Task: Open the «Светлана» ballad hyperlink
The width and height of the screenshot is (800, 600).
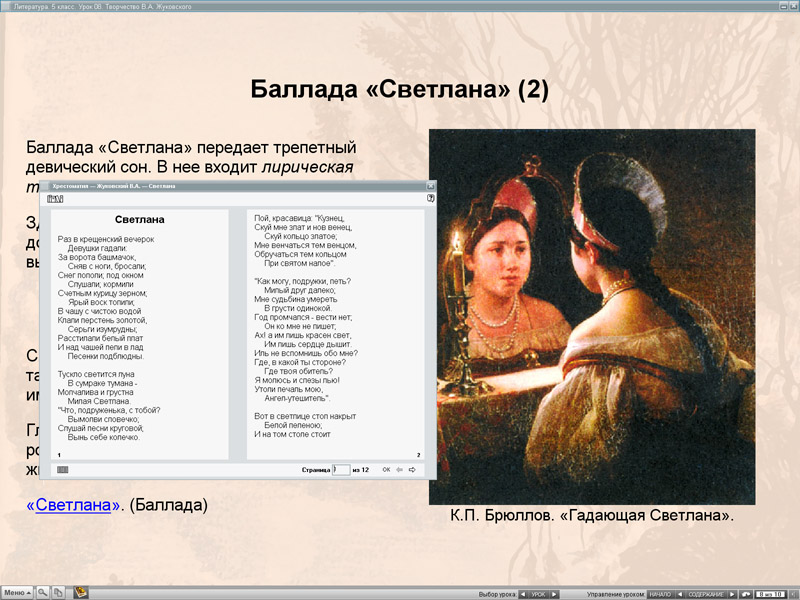Action: pyautogui.click(x=73, y=505)
